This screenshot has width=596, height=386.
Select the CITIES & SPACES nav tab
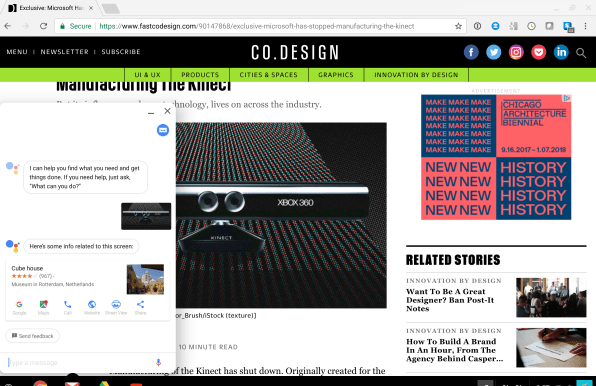[x=269, y=75]
